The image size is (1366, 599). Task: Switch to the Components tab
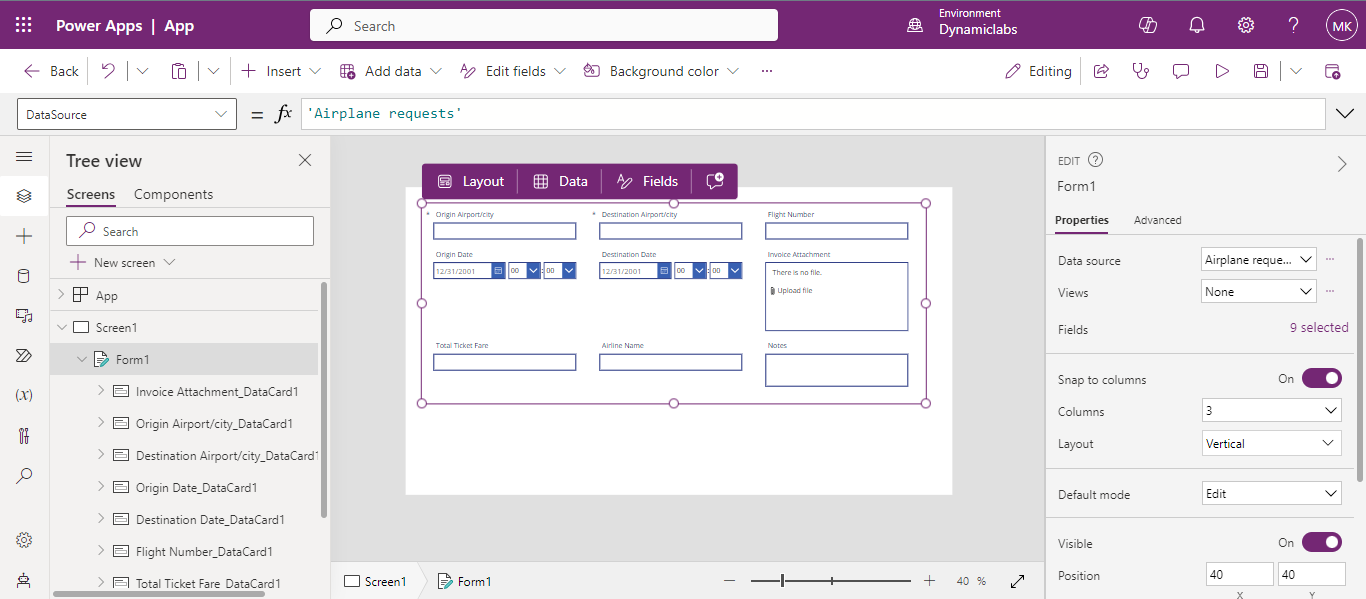pyautogui.click(x=173, y=194)
